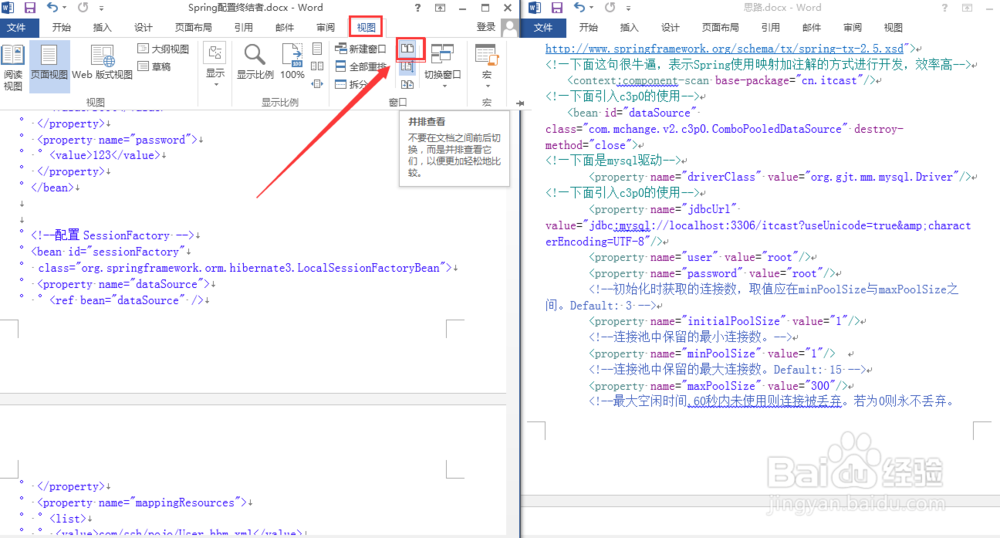Open 文件 tab in 思路.docx window

(x=543, y=27)
